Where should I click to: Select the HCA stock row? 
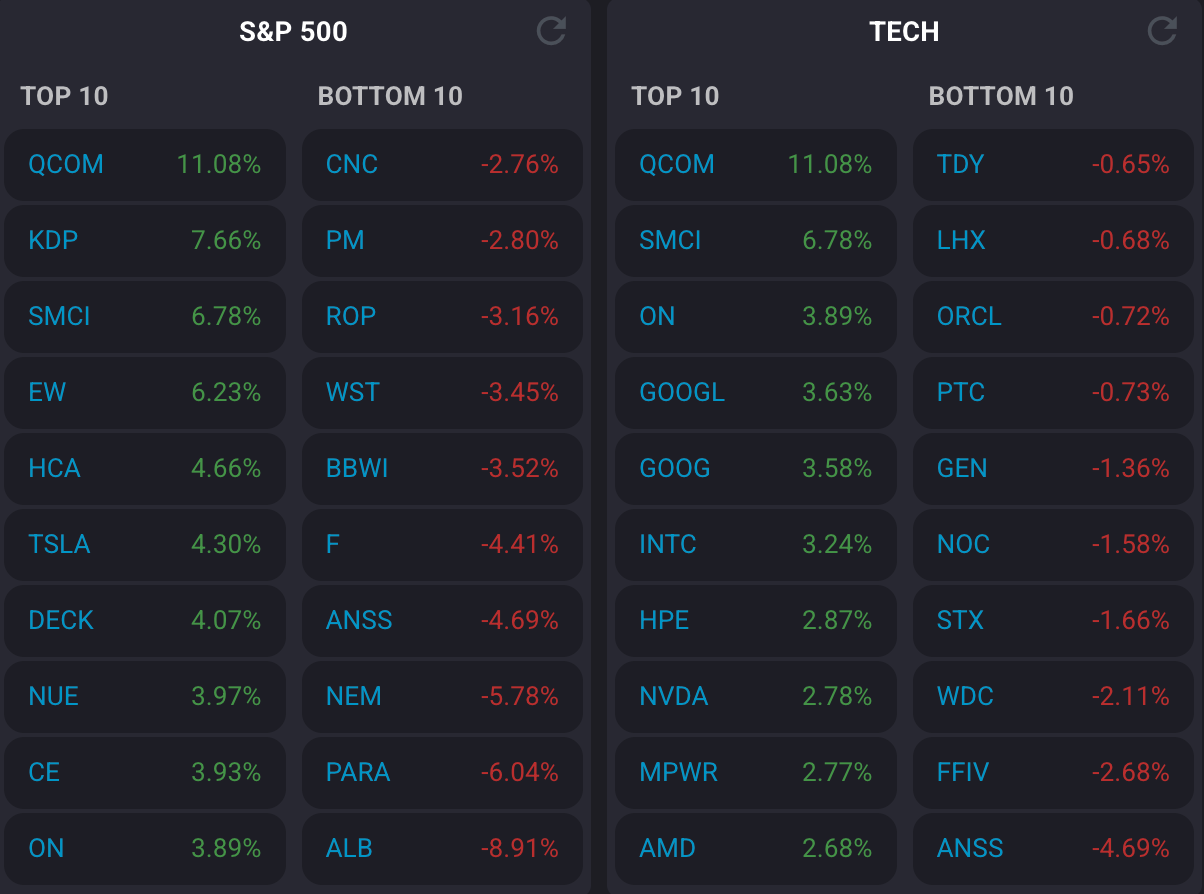point(55,469)
